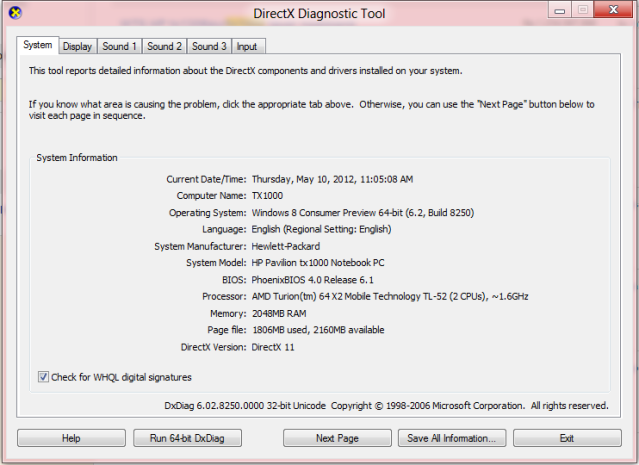Click the Memory label
639x465 pixels.
click(x=228, y=313)
